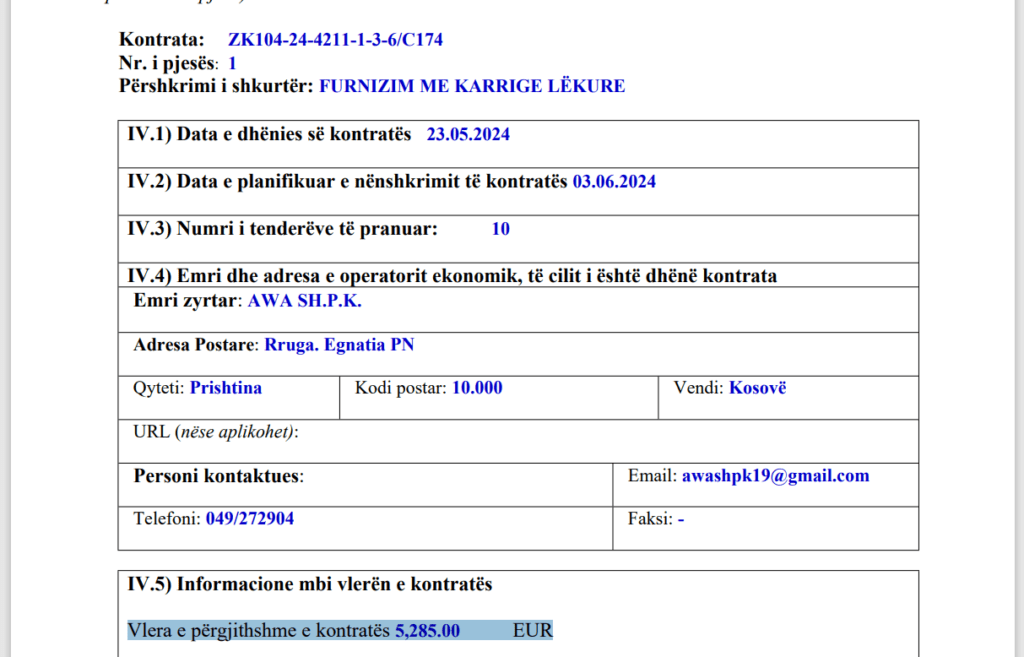Click the official name AWA SH.P.K.
Viewport: 1024px width, 657px height.
point(304,300)
